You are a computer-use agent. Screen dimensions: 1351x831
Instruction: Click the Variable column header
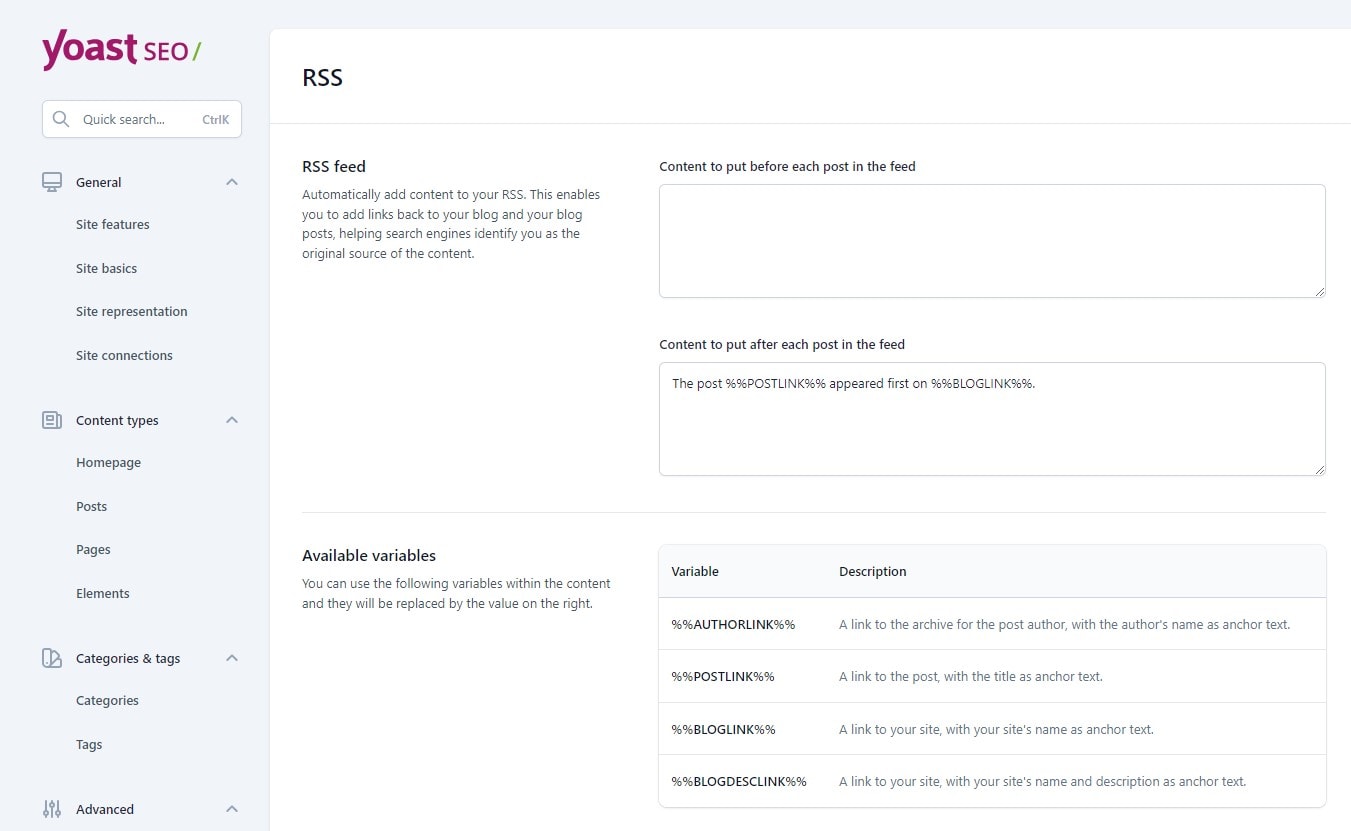[695, 572]
